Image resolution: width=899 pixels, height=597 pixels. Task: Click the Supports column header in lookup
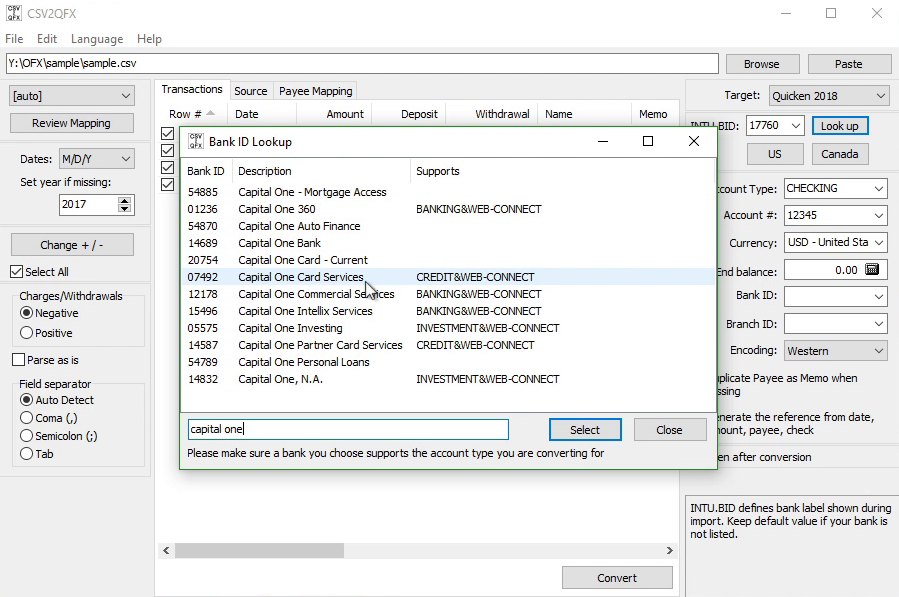click(562, 171)
